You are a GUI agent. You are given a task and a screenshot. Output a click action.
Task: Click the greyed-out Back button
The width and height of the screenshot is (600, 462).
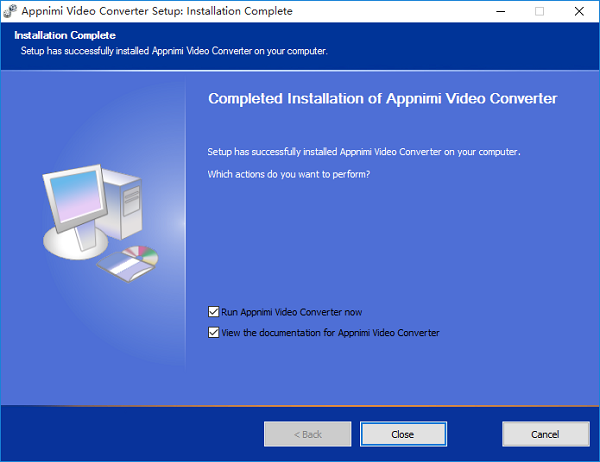click(308, 434)
